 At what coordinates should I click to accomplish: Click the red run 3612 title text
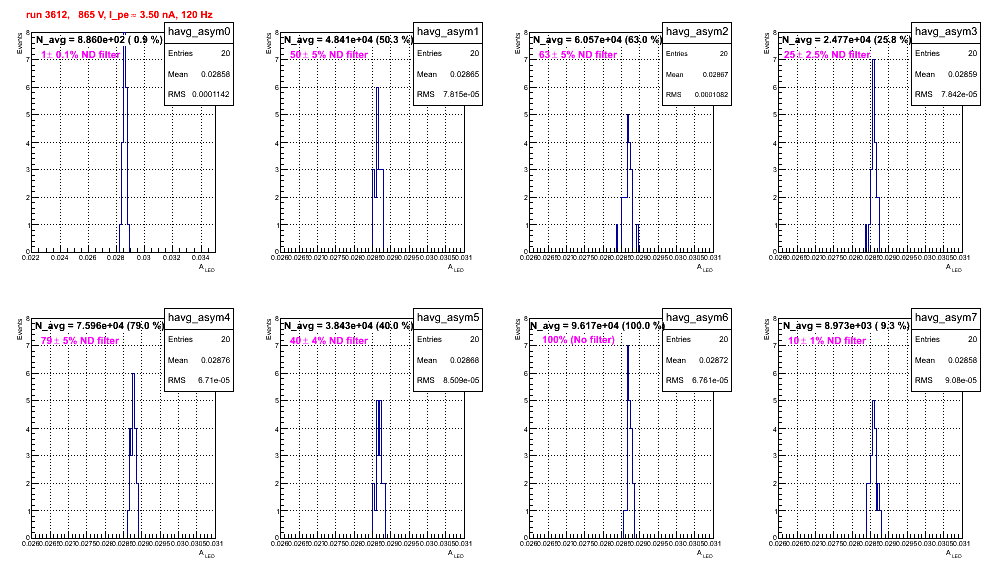119,14
